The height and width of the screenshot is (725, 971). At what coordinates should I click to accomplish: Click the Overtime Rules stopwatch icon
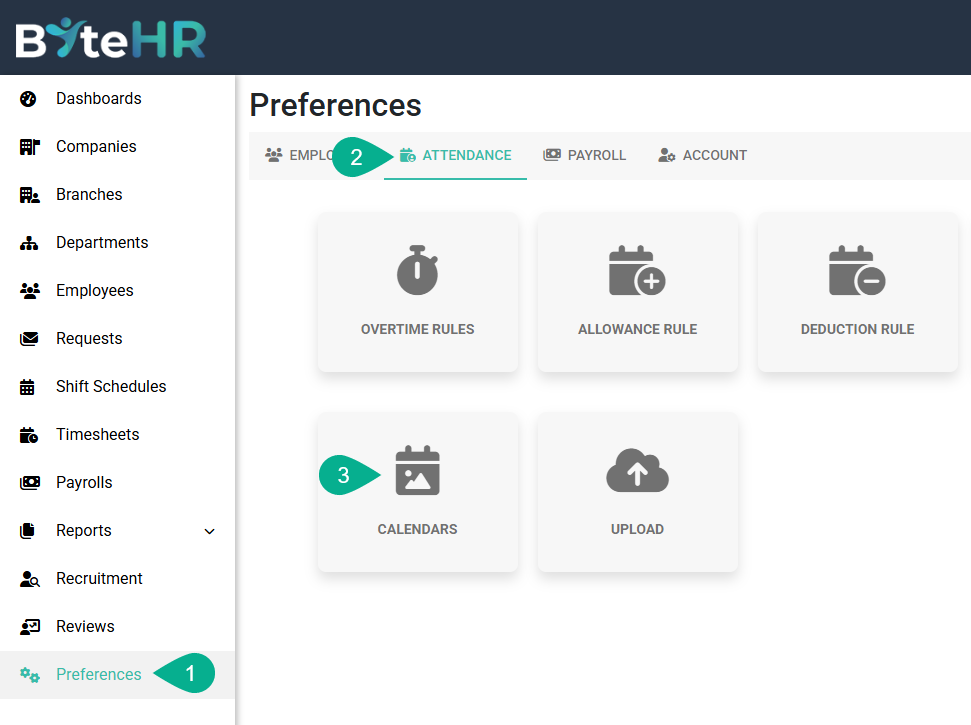click(x=417, y=270)
